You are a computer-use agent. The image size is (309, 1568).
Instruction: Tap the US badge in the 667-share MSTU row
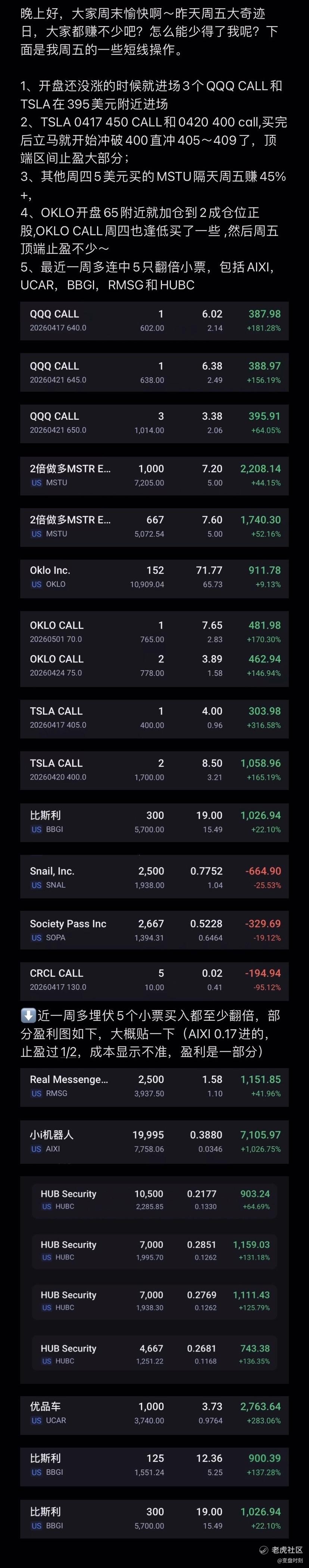[x=37, y=534]
